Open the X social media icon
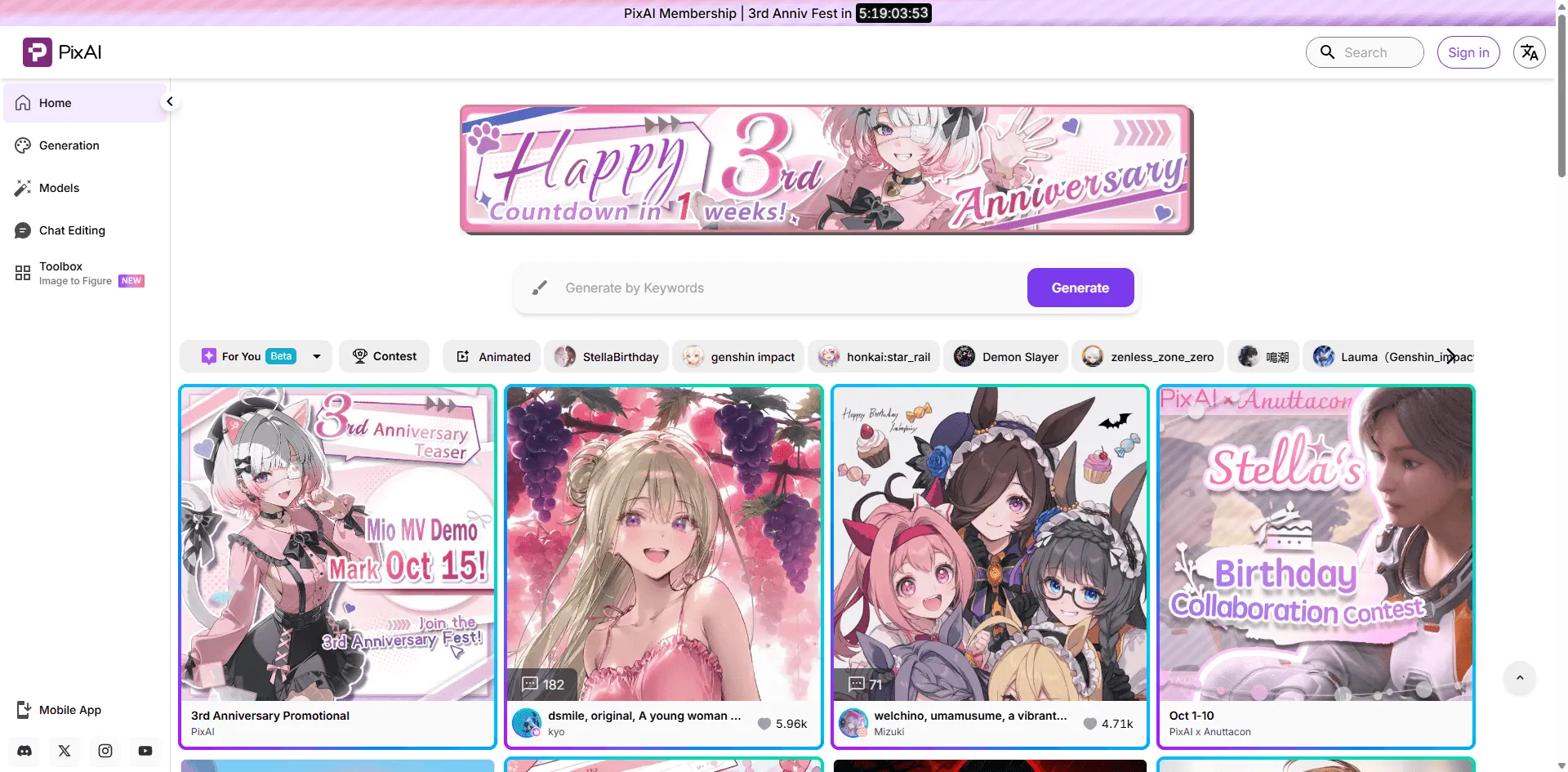This screenshot has height=772, width=1568. [65, 751]
